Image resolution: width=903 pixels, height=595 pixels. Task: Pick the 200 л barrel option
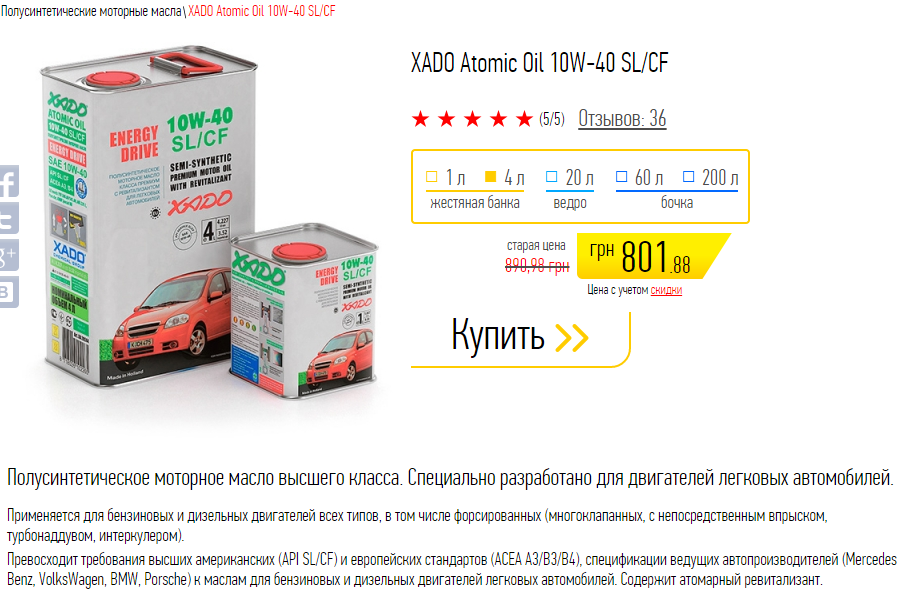coord(710,177)
